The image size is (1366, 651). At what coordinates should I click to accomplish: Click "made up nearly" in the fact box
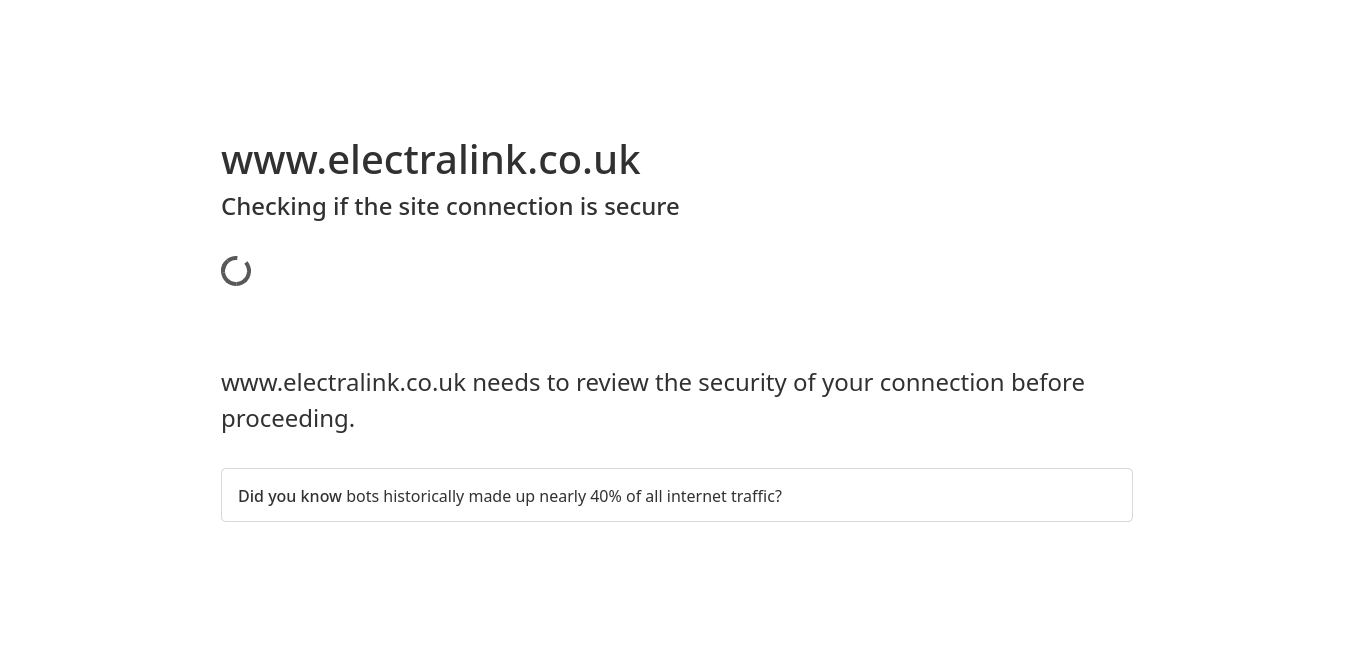[527, 496]
